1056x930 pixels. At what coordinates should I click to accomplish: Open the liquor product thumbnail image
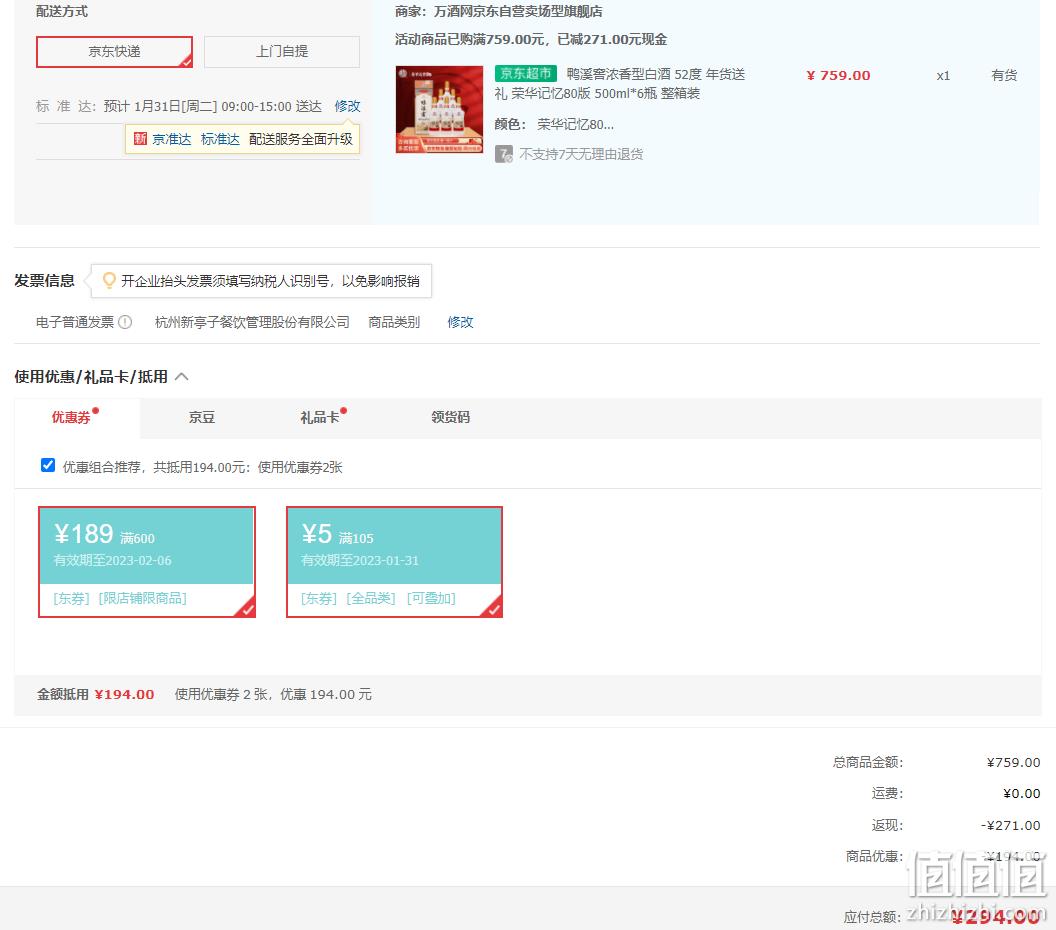439,110
